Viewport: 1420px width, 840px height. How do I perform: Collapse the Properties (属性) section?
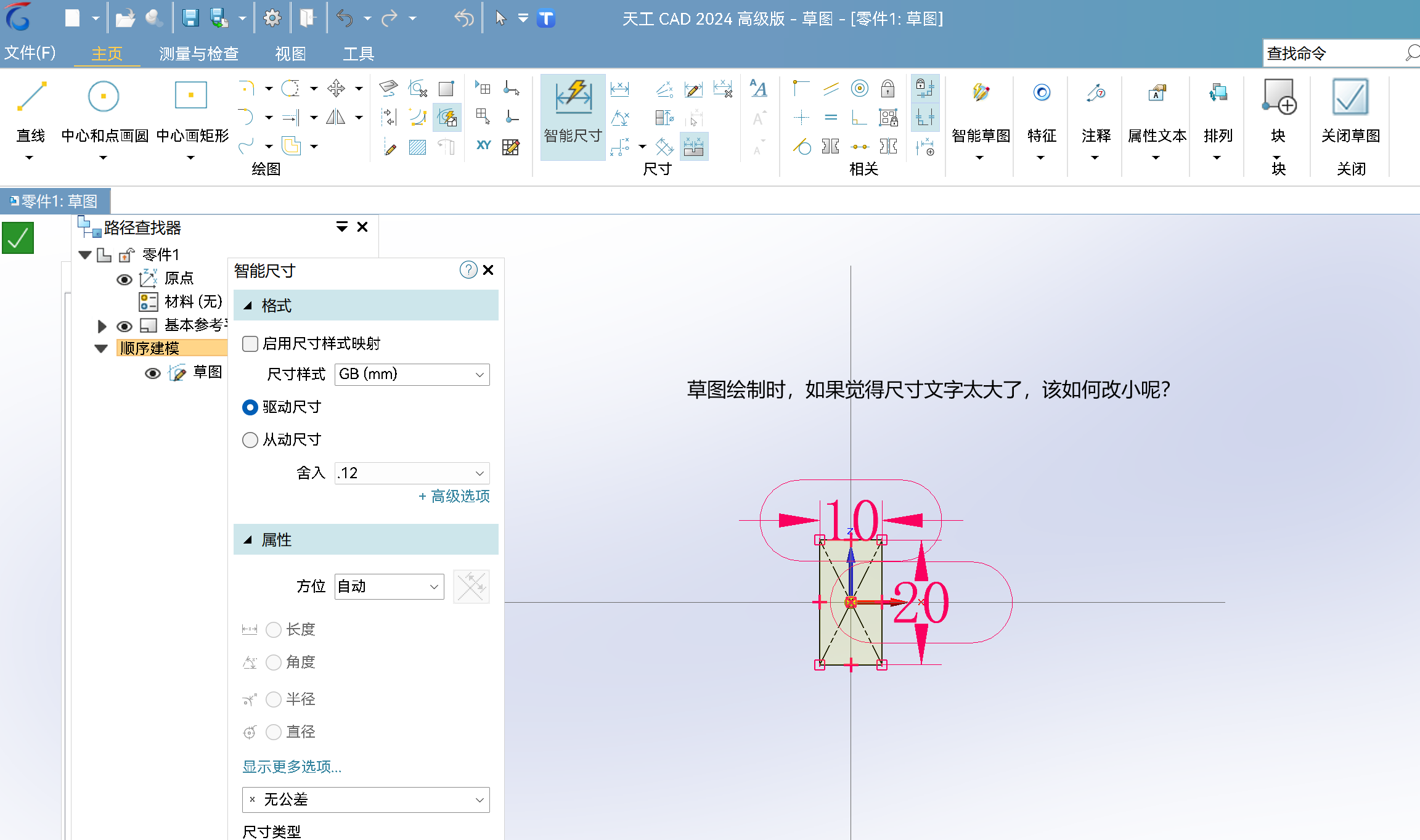pos(248,540)
